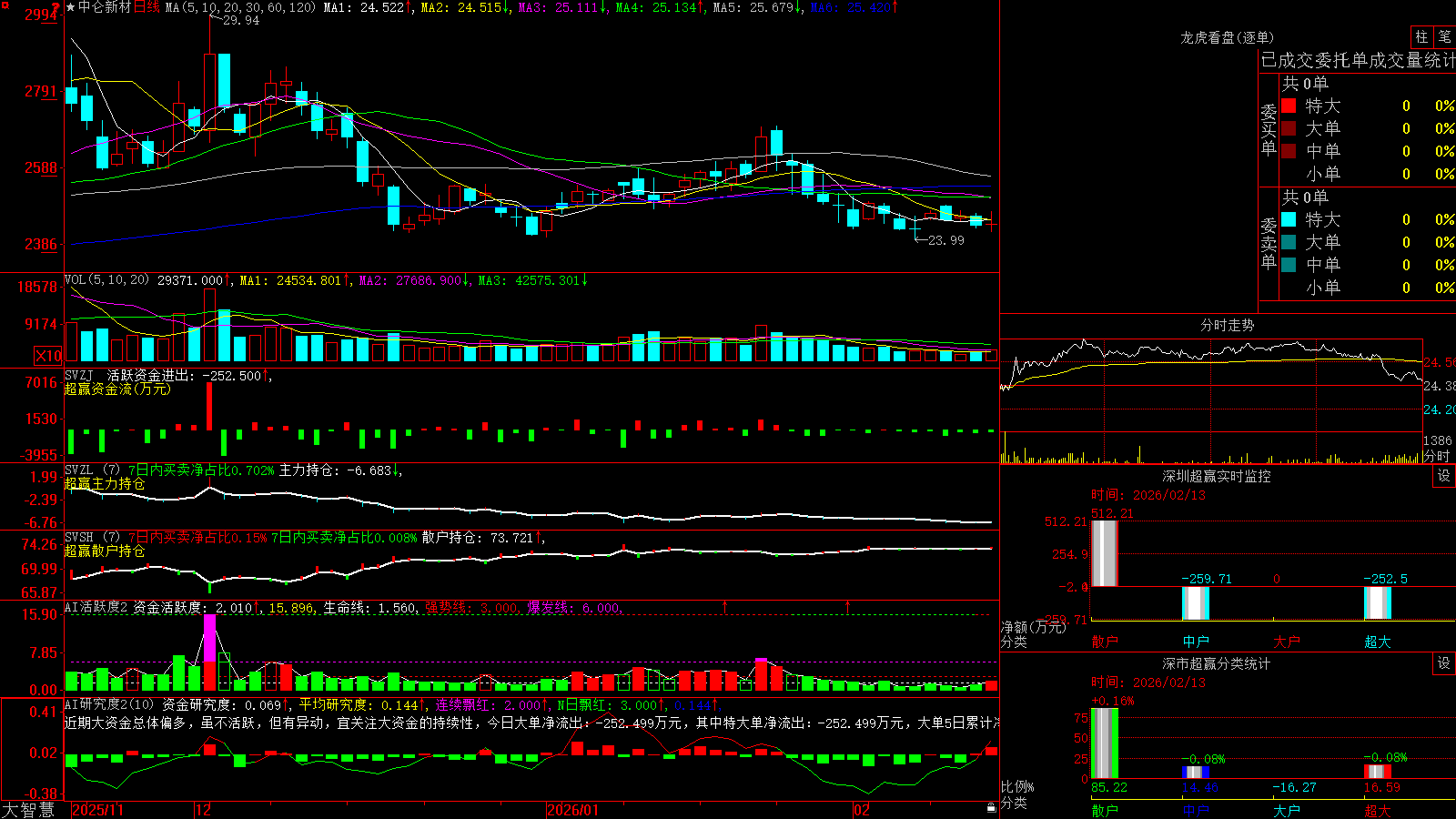Click the 超大 label under 深圳超赢实时监控
Screen dimensions: 1456x819
pos(1378,642)
